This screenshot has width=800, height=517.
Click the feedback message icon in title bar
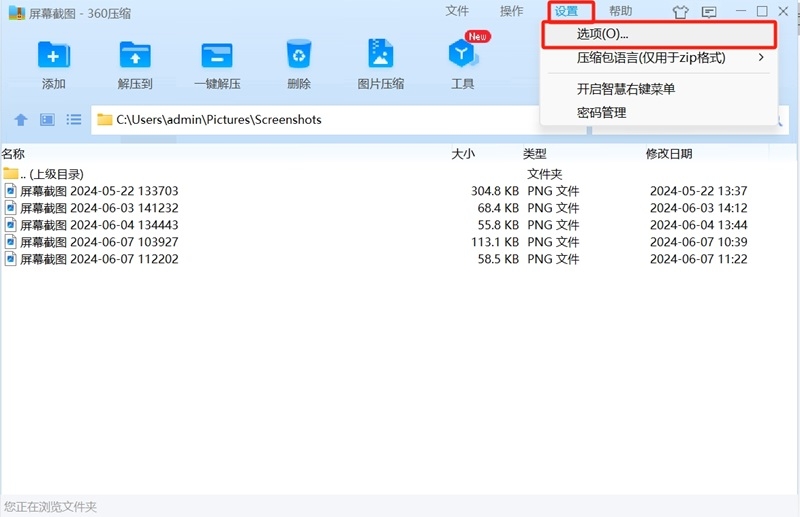click(x=709, y=12)
